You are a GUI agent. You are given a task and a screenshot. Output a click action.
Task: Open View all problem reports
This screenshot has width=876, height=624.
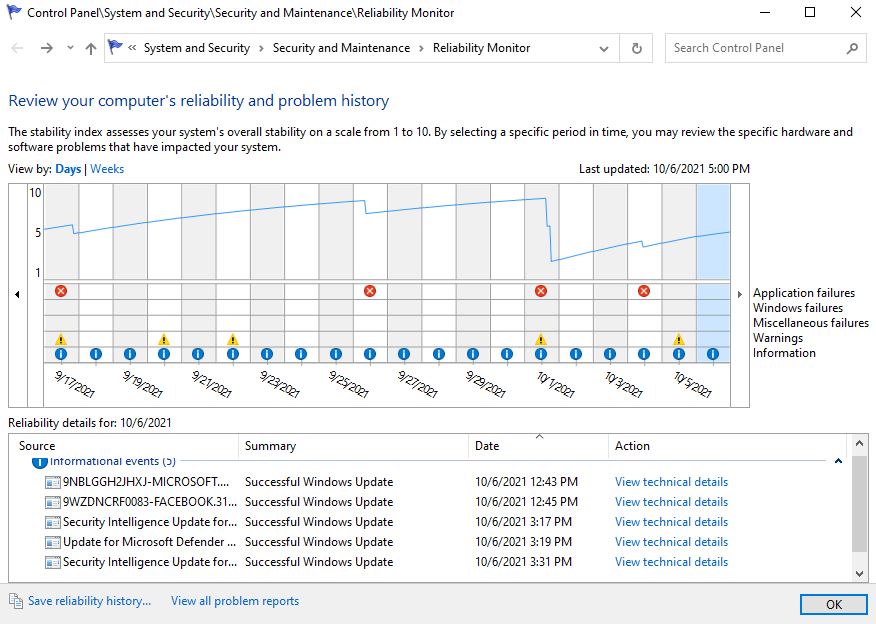coord(235,601)
